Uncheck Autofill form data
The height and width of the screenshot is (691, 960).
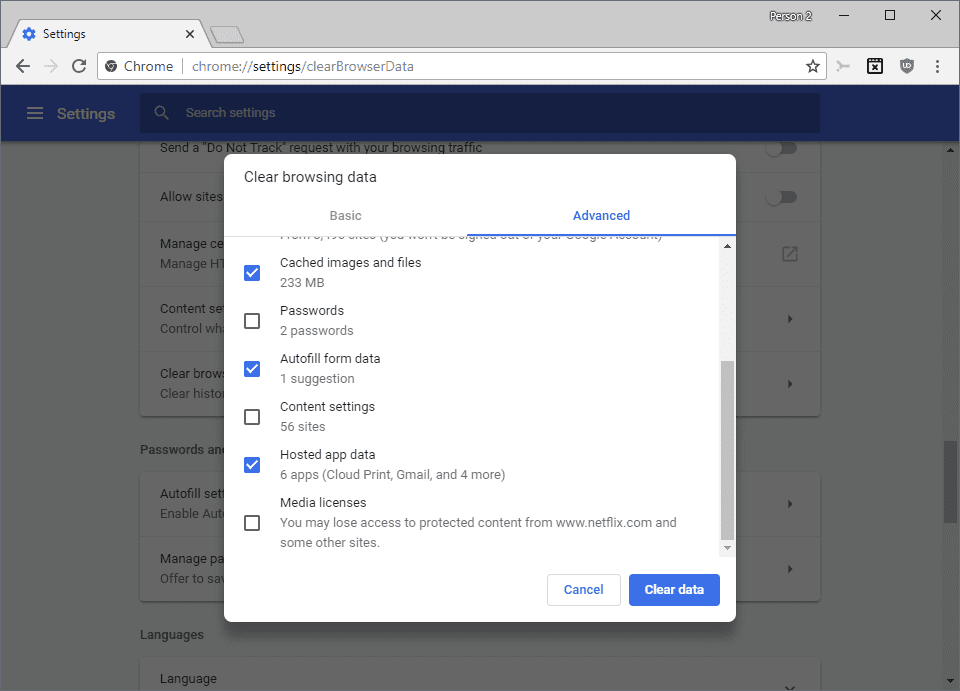(252, 369)
